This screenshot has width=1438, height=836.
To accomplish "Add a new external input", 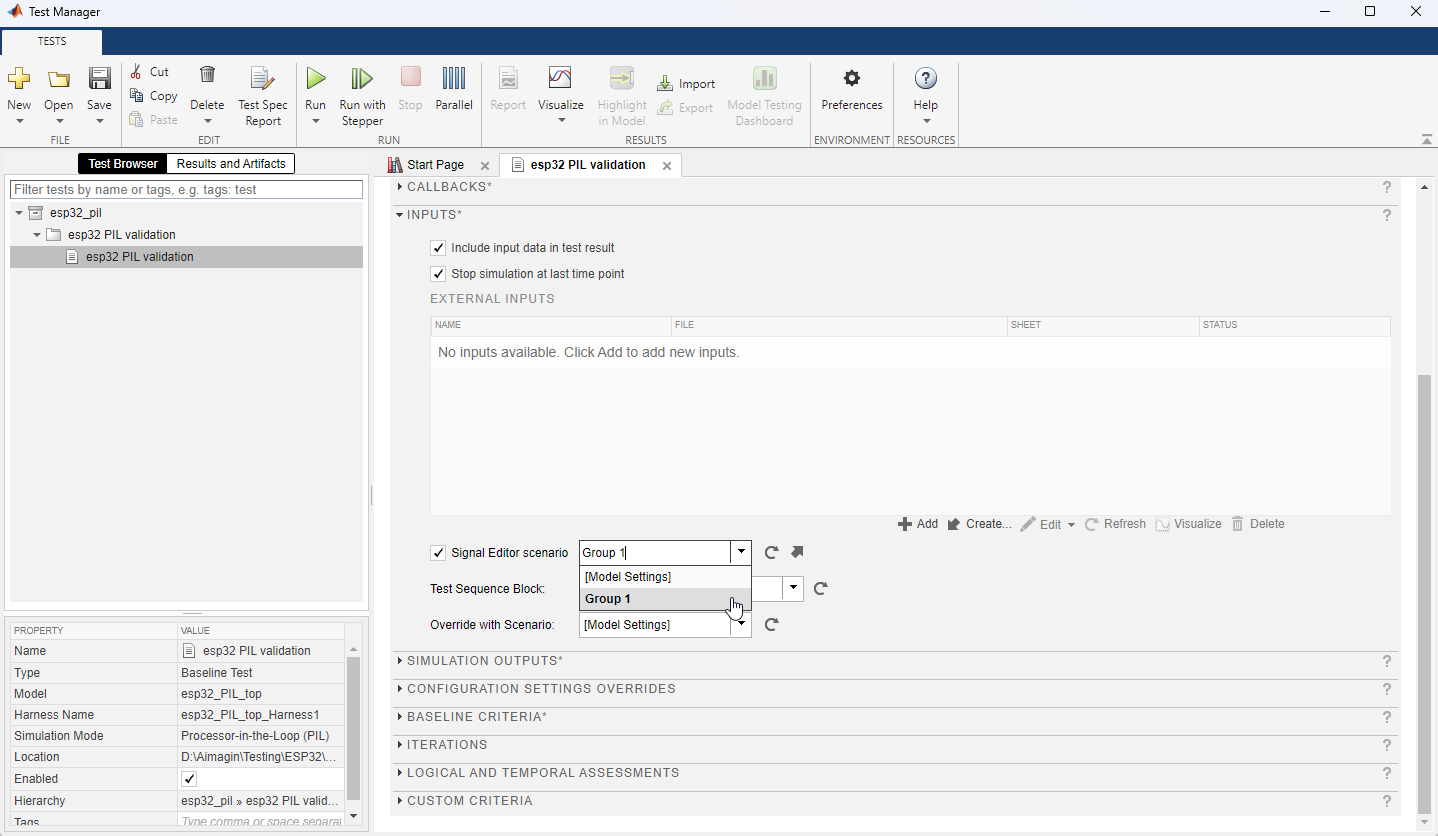I will coord(918,524).
